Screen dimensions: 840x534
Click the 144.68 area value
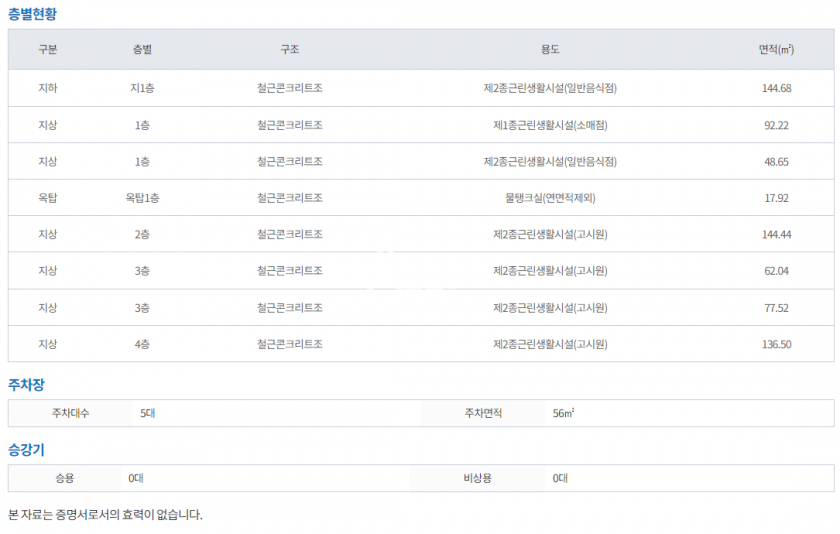pos(776,88)
